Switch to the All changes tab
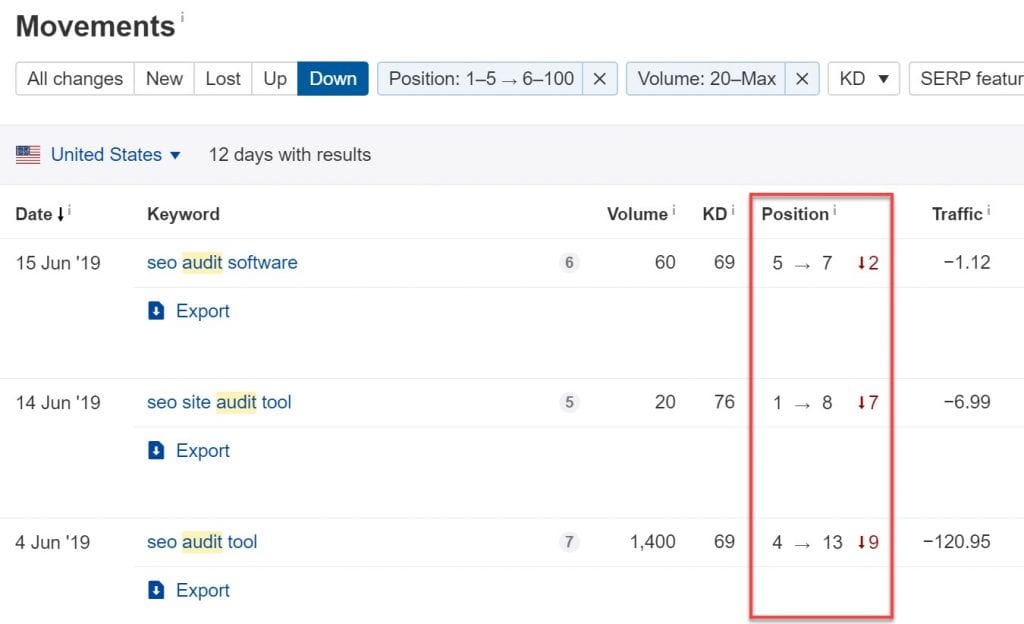This screenshot has width=1024, height=624. (x=74, y=78)
